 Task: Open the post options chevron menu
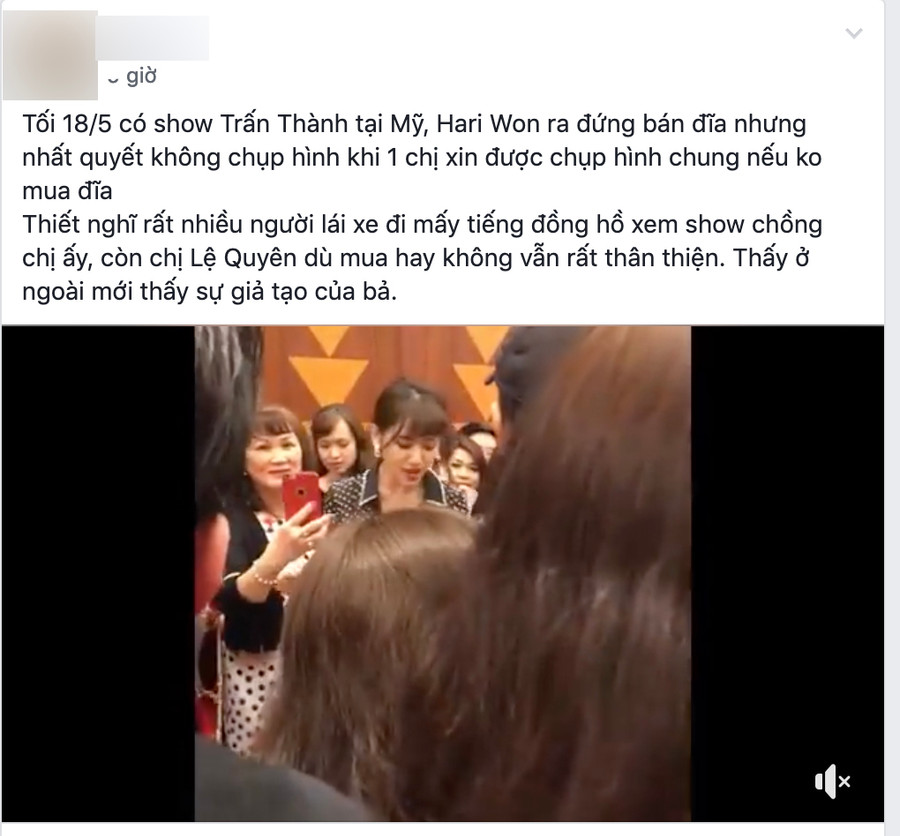(x=854, y=33)
